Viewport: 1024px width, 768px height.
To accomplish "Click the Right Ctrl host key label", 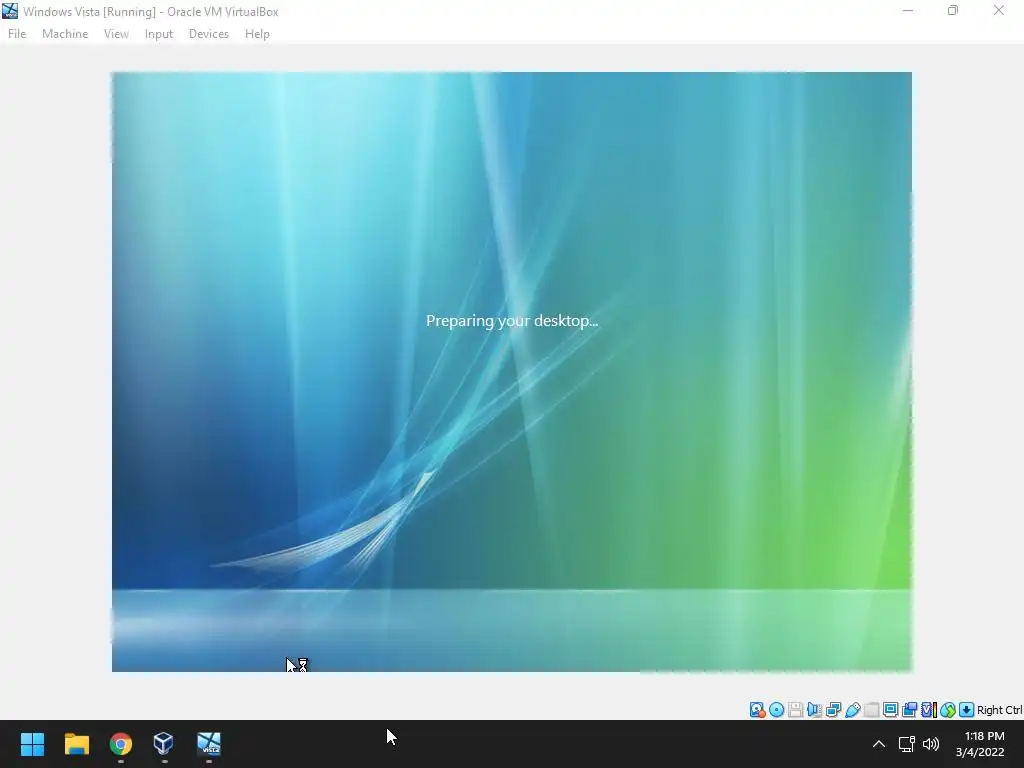I will [x=999, y=710].
